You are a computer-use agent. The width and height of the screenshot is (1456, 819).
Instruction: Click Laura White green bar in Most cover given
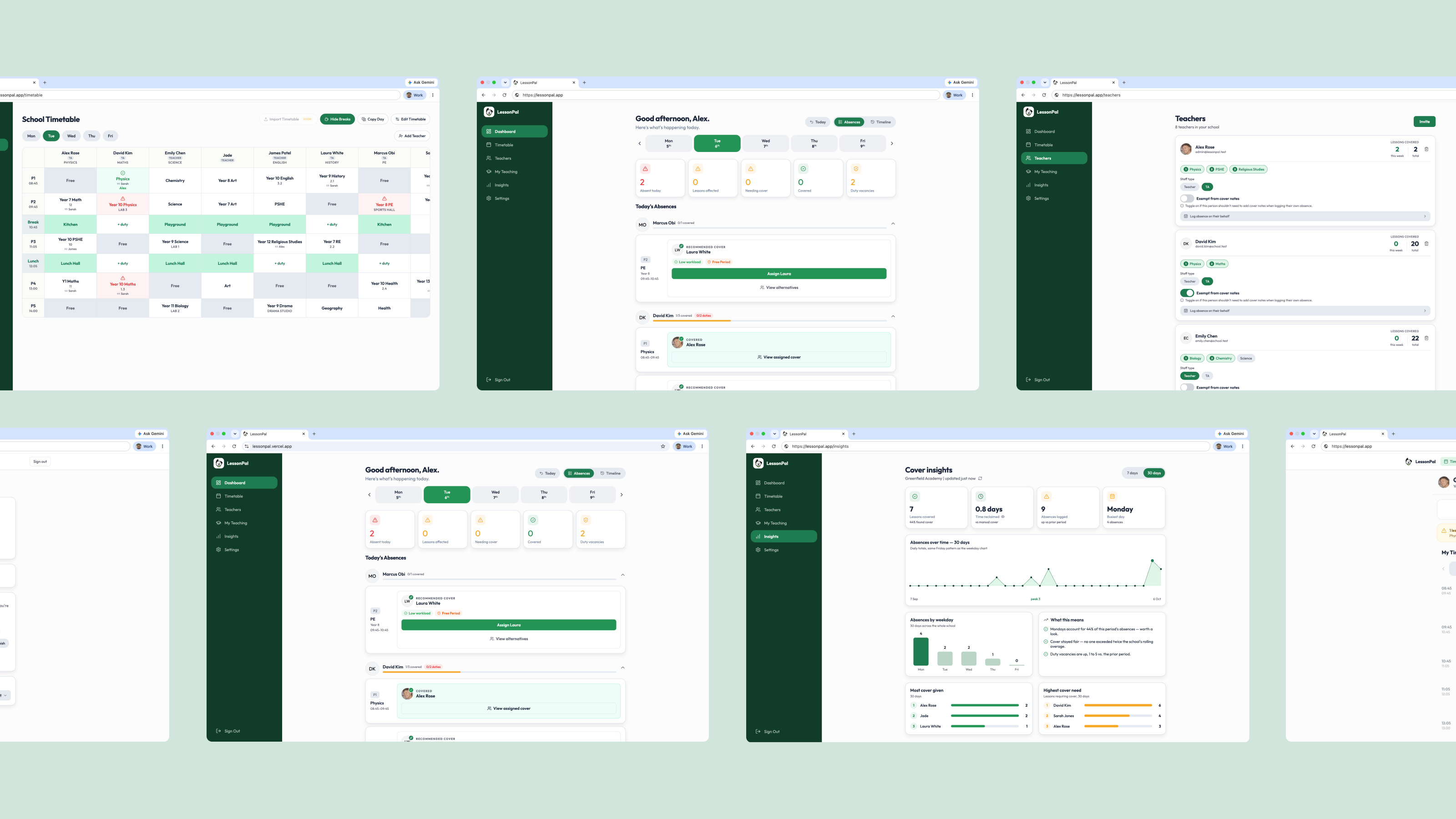(x=968, y=726)
